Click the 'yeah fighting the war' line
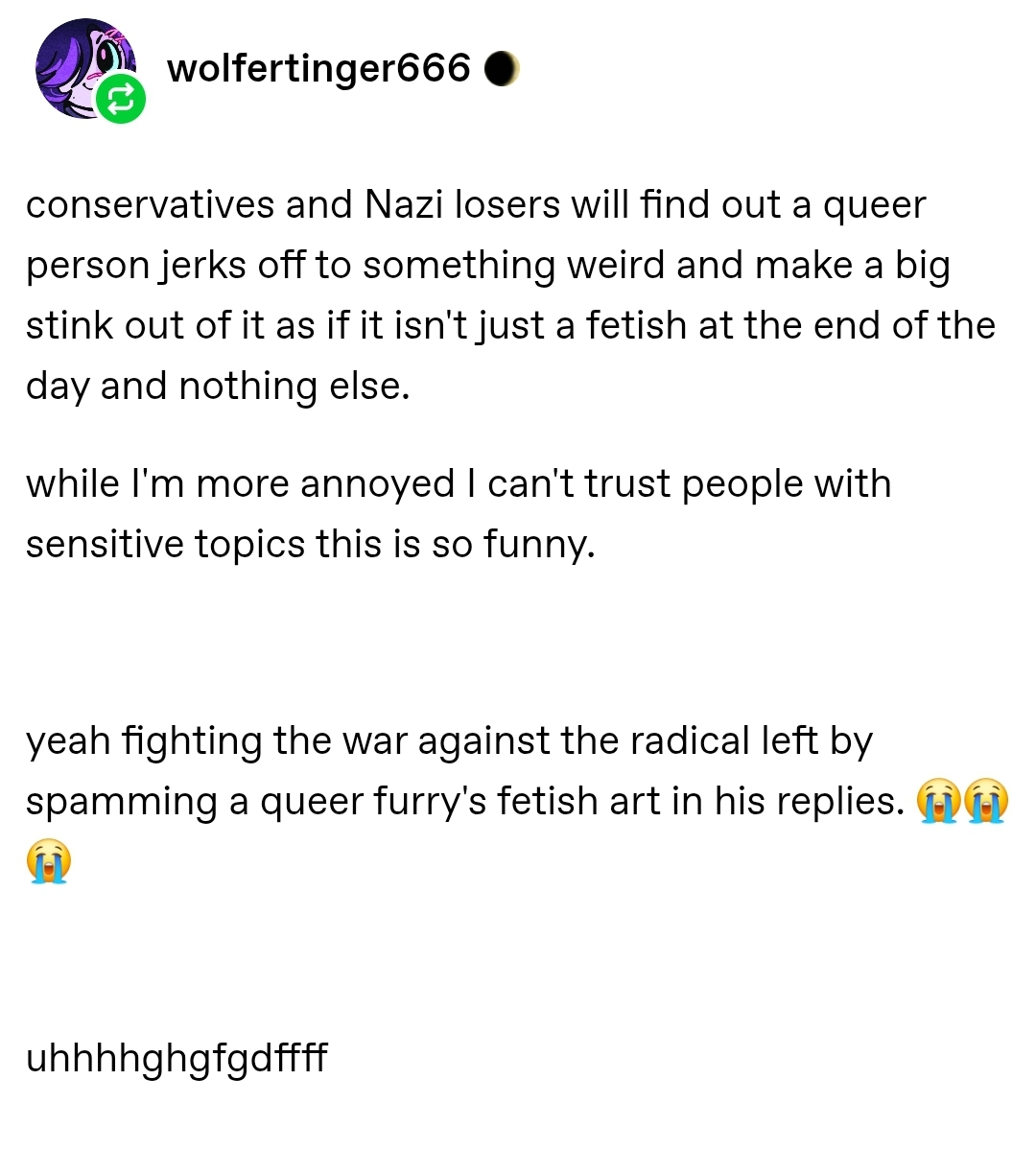The image size is (1036, 1150). coord(449,740)
